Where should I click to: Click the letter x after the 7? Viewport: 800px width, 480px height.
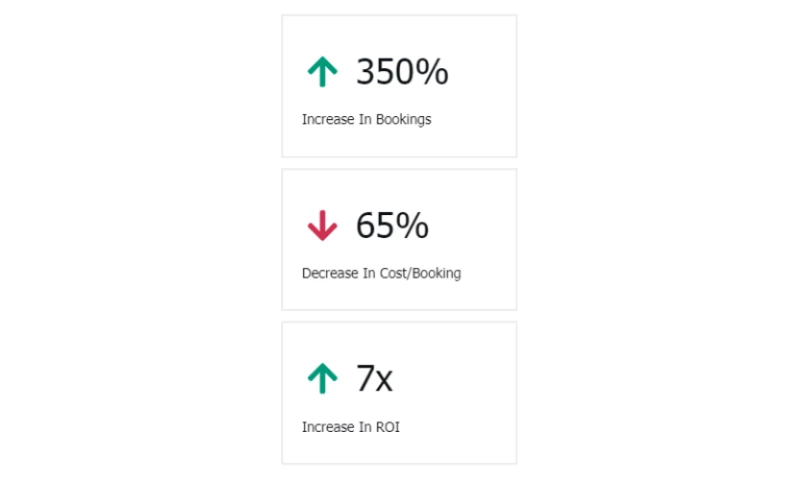click(x=385, y=380)
